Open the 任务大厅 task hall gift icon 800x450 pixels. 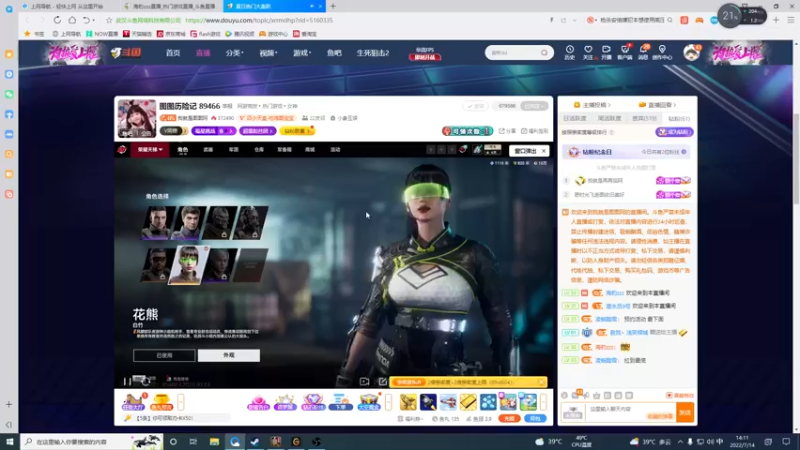133,402
